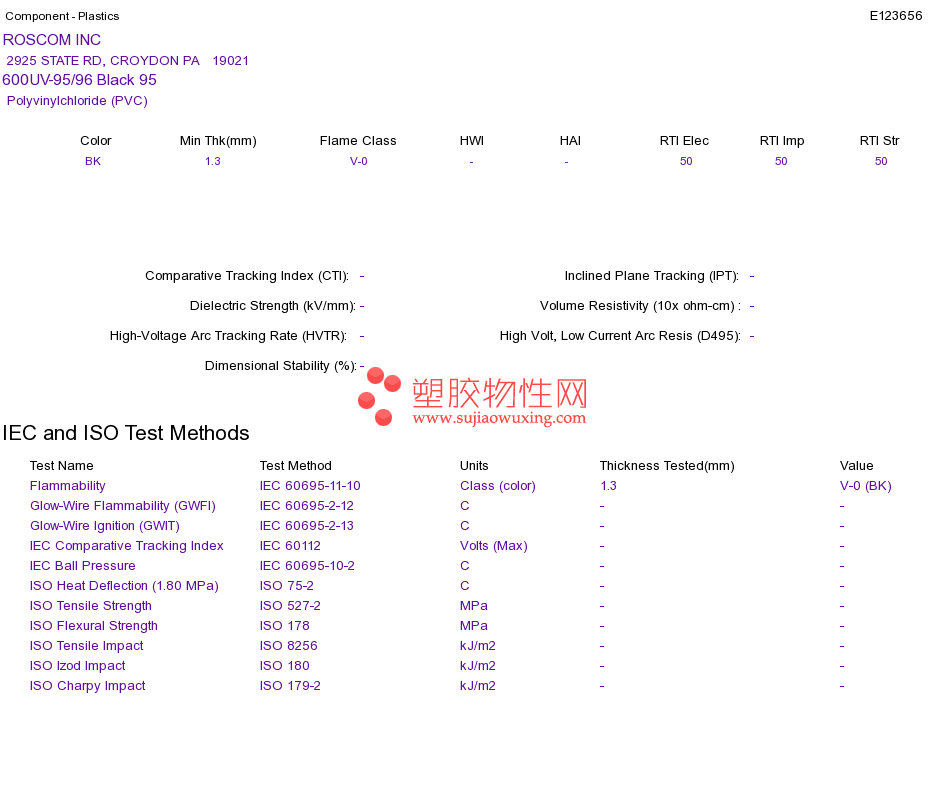Open the Glow-Wire Ignition (GWIT) link
Viewport: 950px width, 800px height.
pos(105,525)
